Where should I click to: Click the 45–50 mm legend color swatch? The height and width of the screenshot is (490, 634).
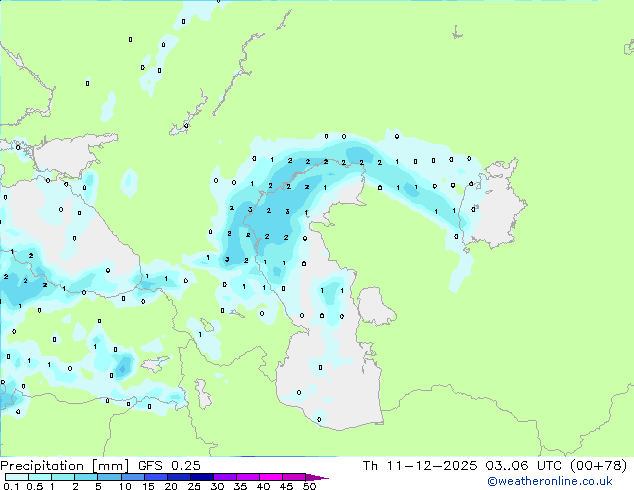click(294, 477)
